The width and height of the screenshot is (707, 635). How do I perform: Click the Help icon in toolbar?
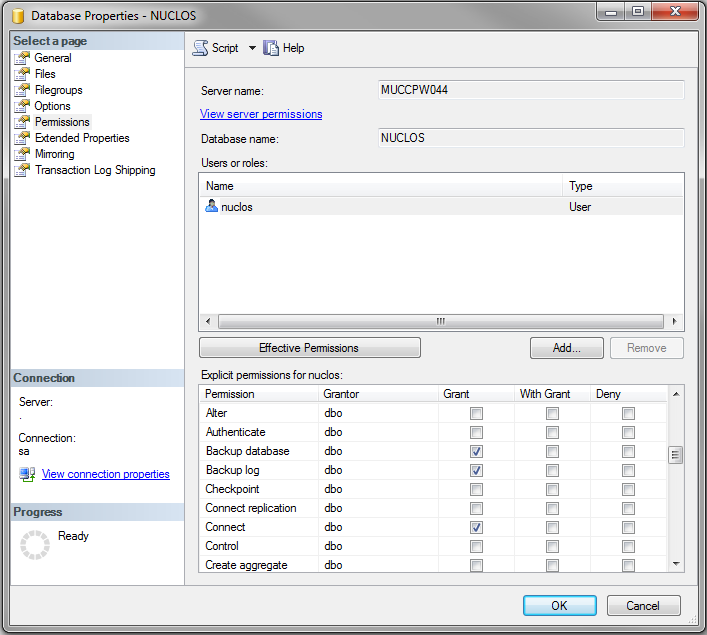click(272, 48)
